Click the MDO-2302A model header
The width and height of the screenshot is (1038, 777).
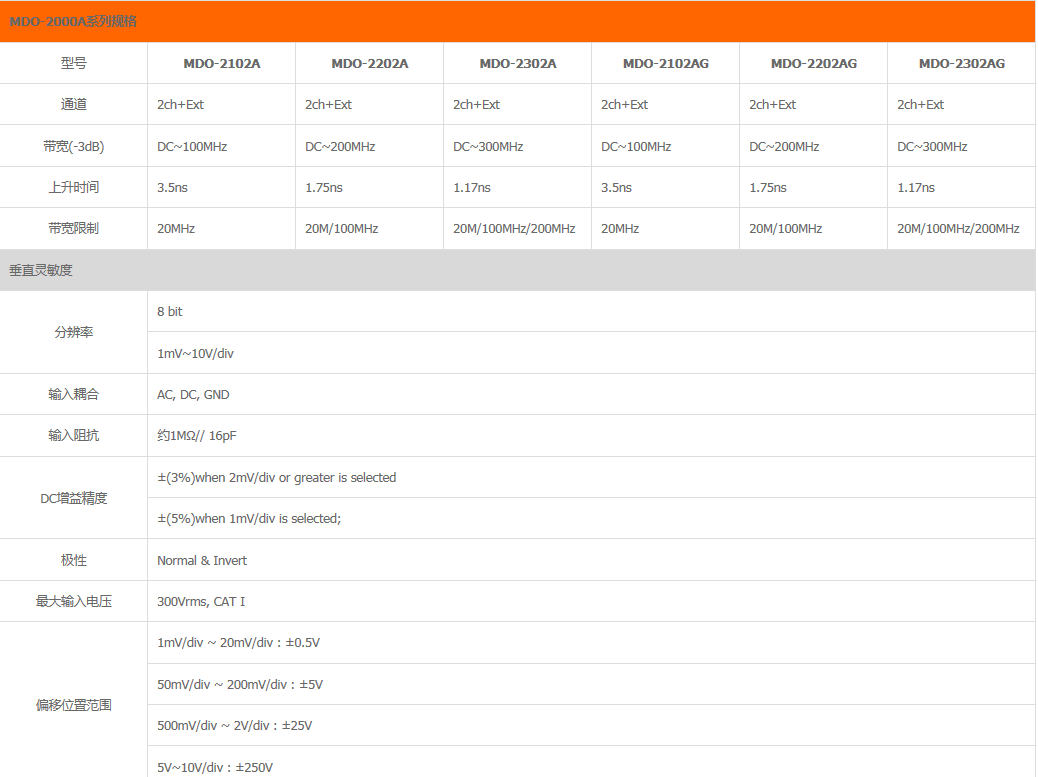tap(517, 63)
